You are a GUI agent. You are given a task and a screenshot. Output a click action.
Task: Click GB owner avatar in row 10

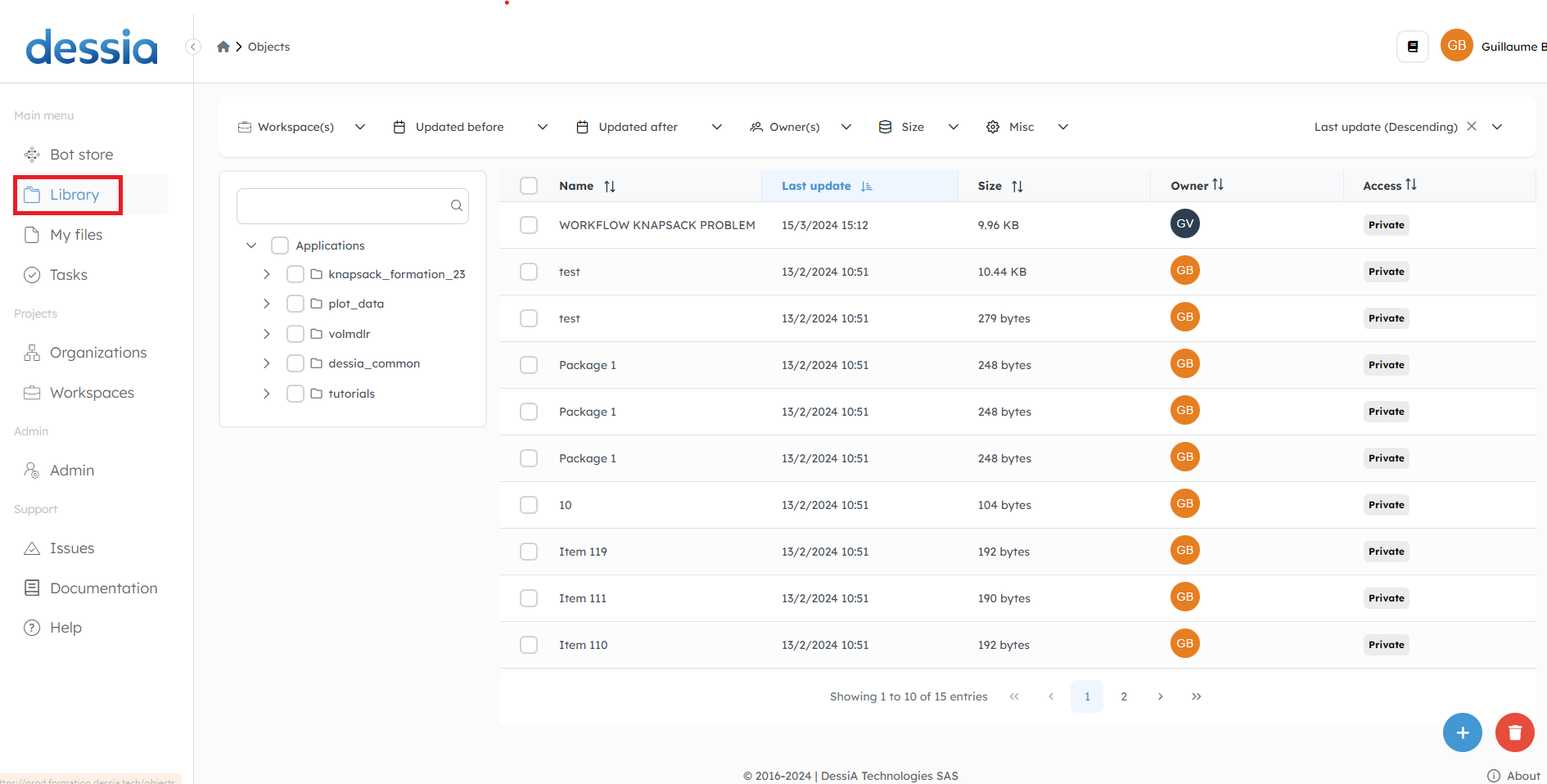(x=1185, y=503)
